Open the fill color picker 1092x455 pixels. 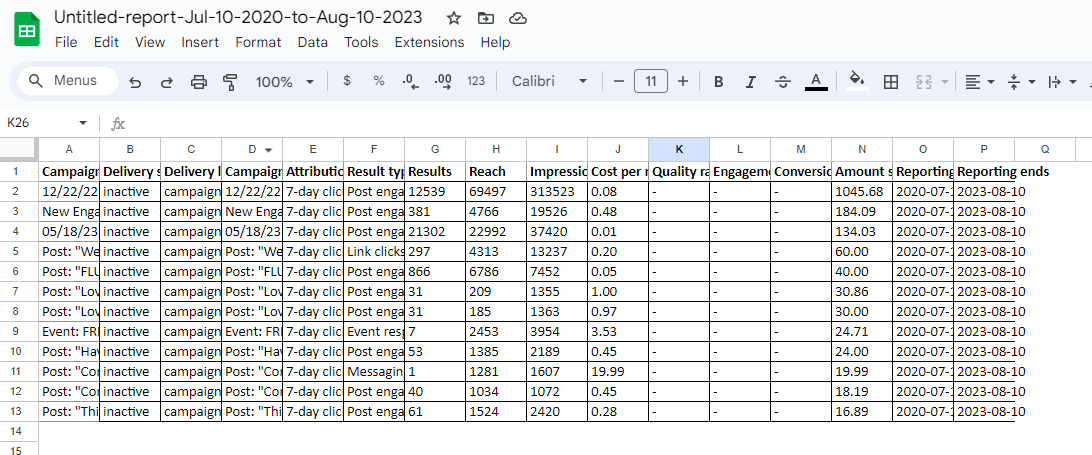pyautogui.click(x=856, y=81)
